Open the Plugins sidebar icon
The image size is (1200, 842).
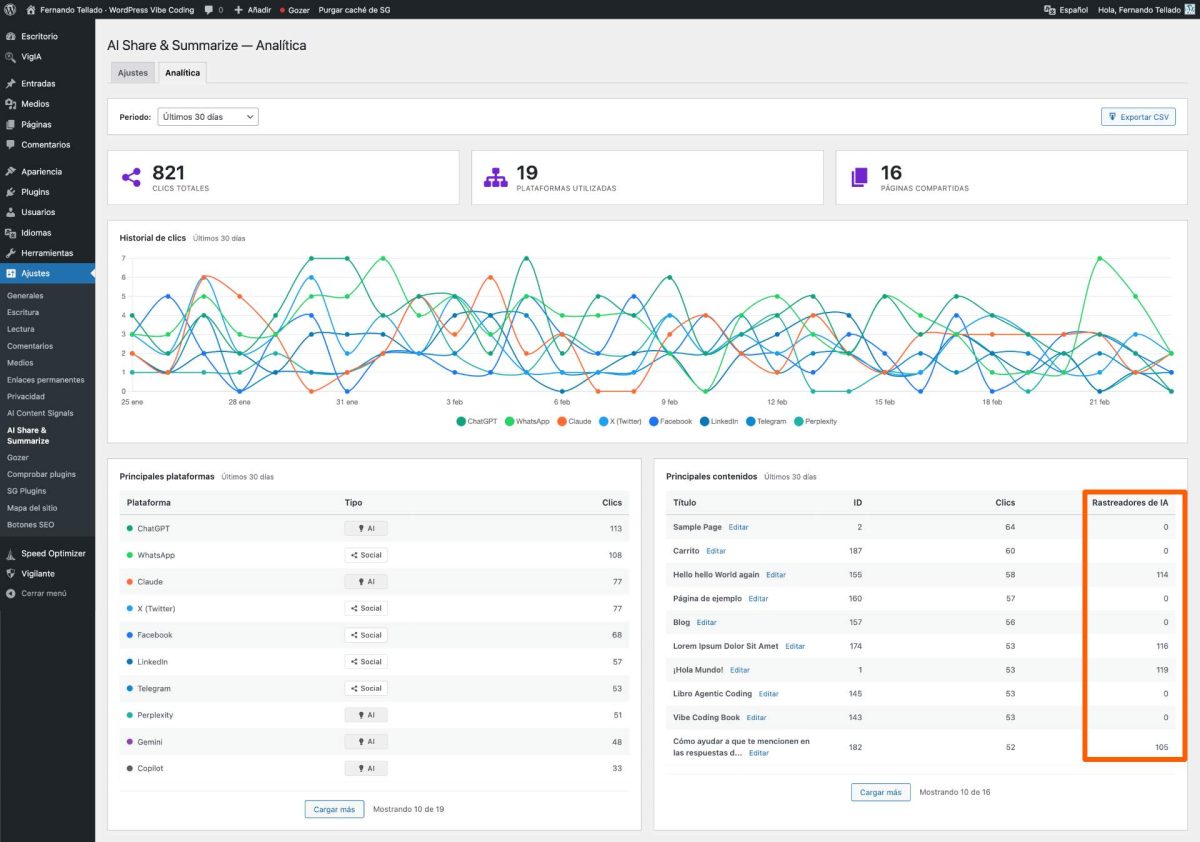(10, 192)
